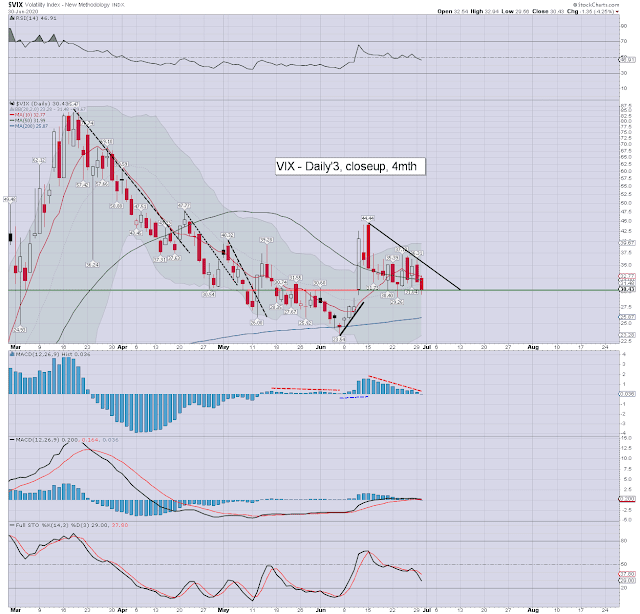Screen dimensions: 640x614
Task: Click the Chg change label in header
Action: (573, 11)
